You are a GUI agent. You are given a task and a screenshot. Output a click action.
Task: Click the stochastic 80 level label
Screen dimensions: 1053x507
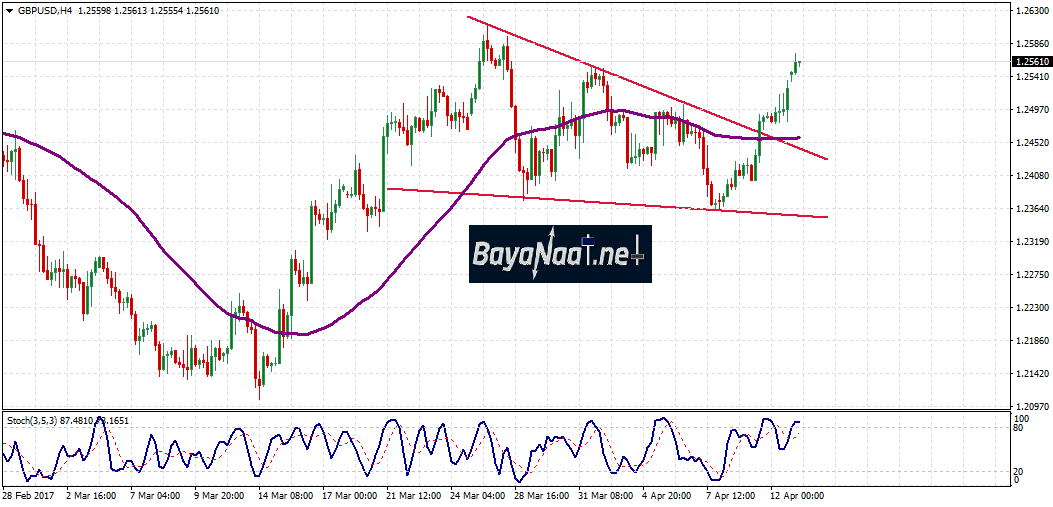(x=1016, y=428)
